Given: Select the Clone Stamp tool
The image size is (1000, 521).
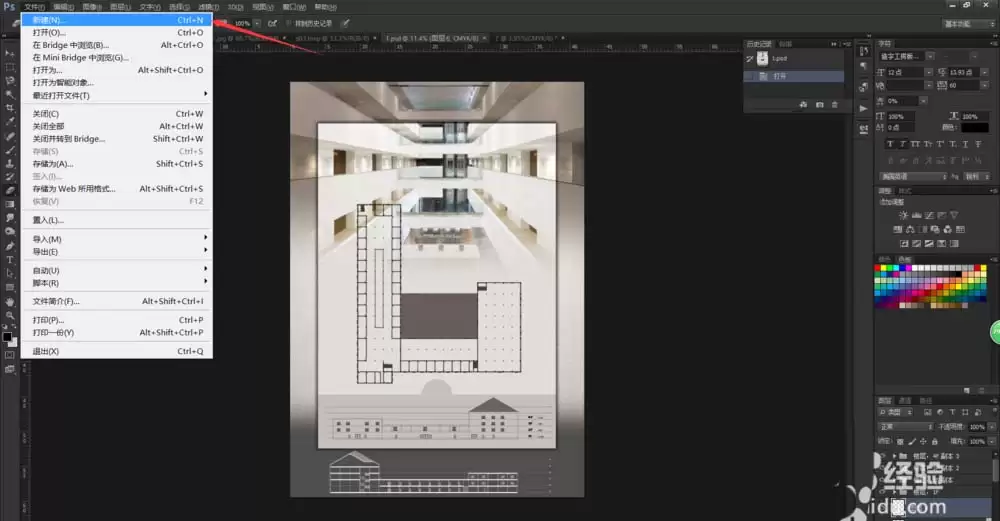Looking at the screenshot, I should 10,163.
